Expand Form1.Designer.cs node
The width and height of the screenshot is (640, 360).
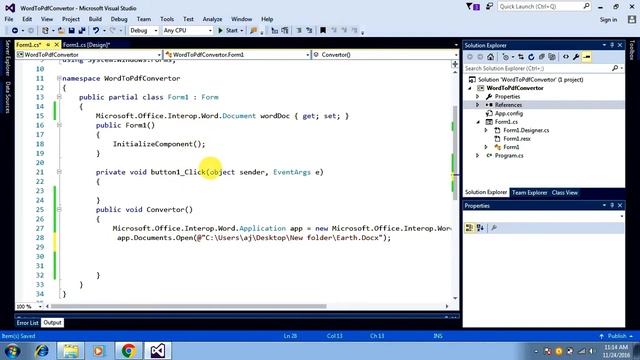pyautogui.click(x=486, y=130)
